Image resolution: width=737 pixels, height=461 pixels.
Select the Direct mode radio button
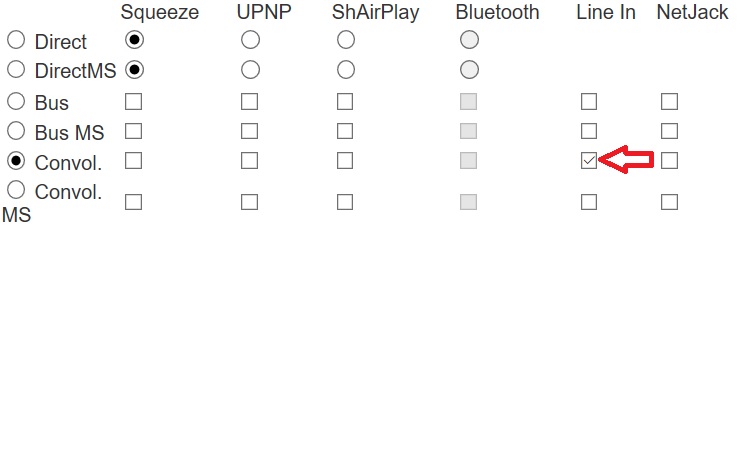tap(16, 41)
